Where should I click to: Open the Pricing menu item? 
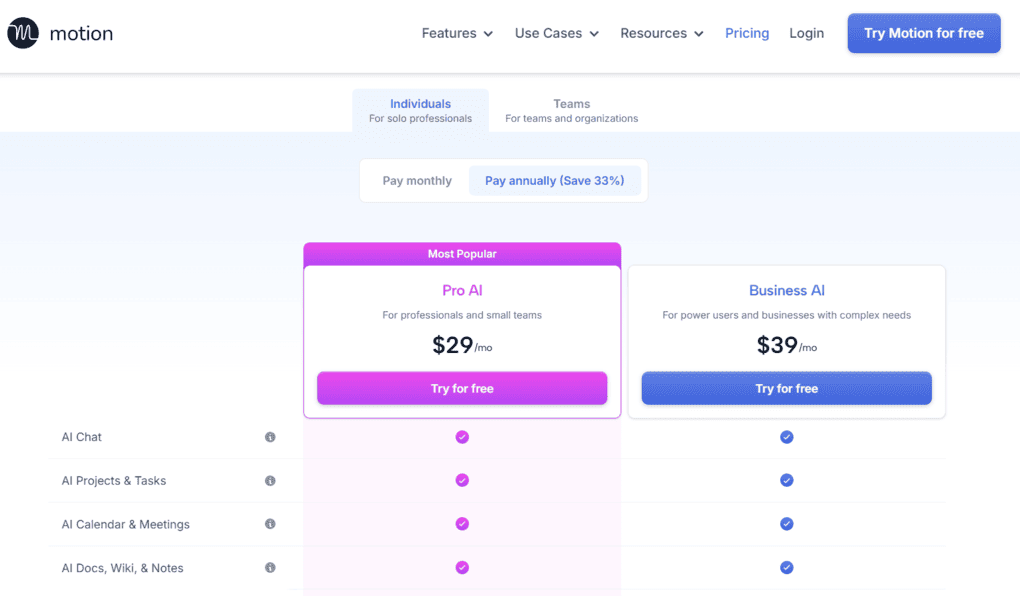point(747,33)
